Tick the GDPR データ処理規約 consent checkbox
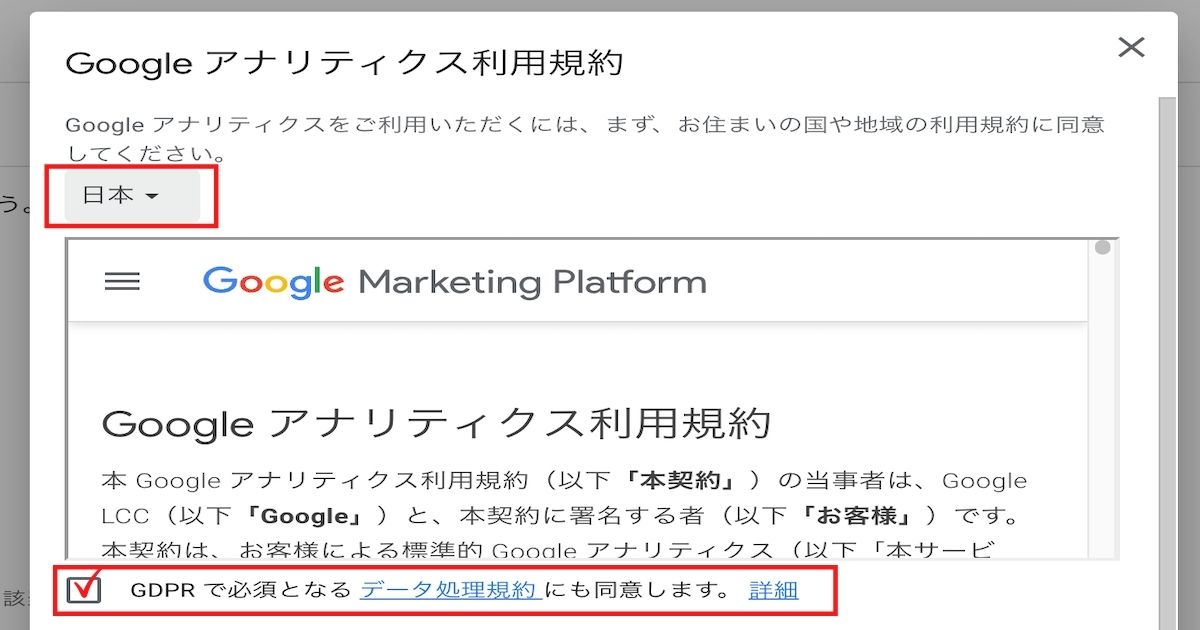The image size is (1200, 630). click(84, 590)
